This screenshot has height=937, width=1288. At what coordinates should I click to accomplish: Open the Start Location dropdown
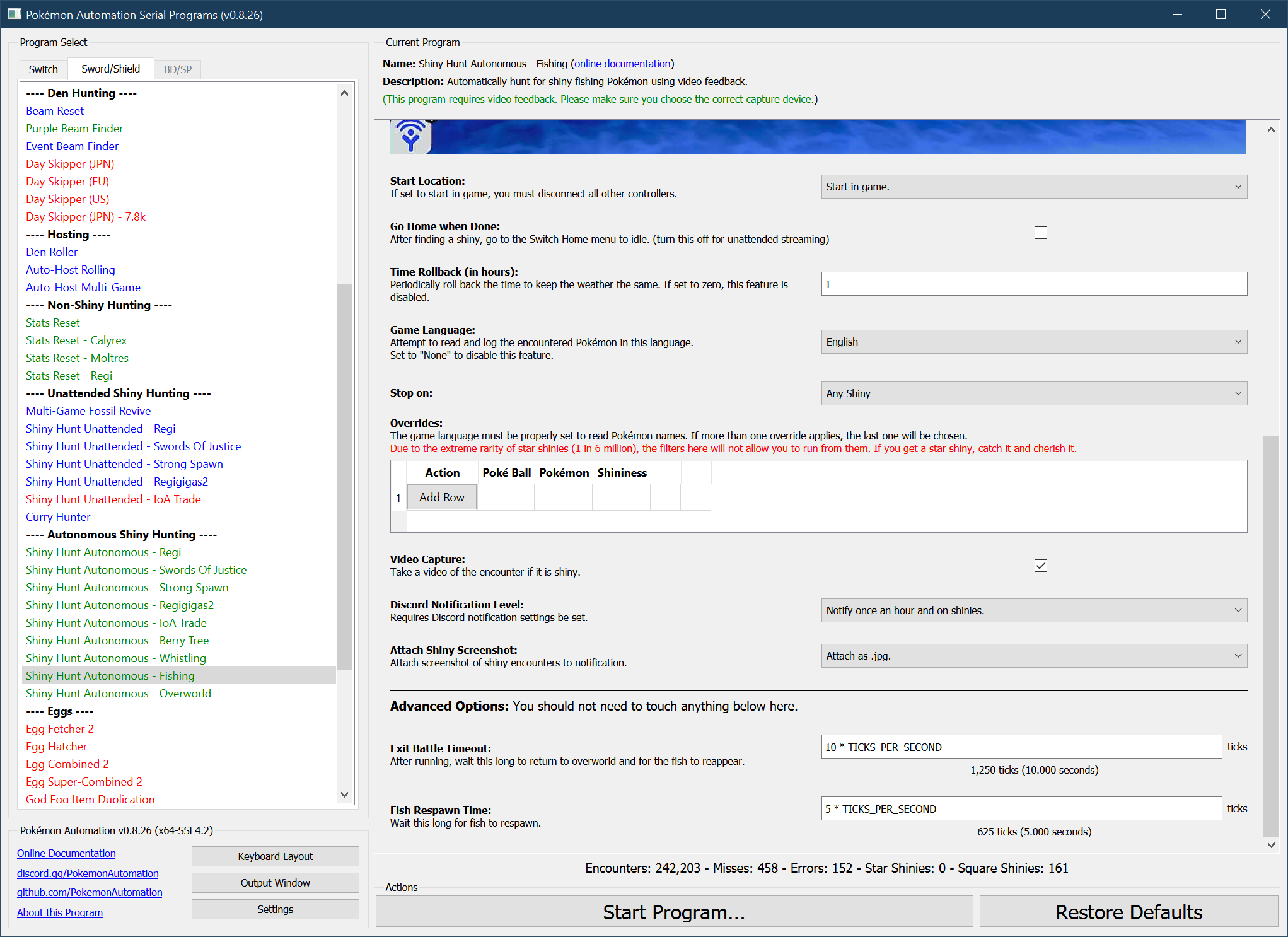click(1033, 187)
